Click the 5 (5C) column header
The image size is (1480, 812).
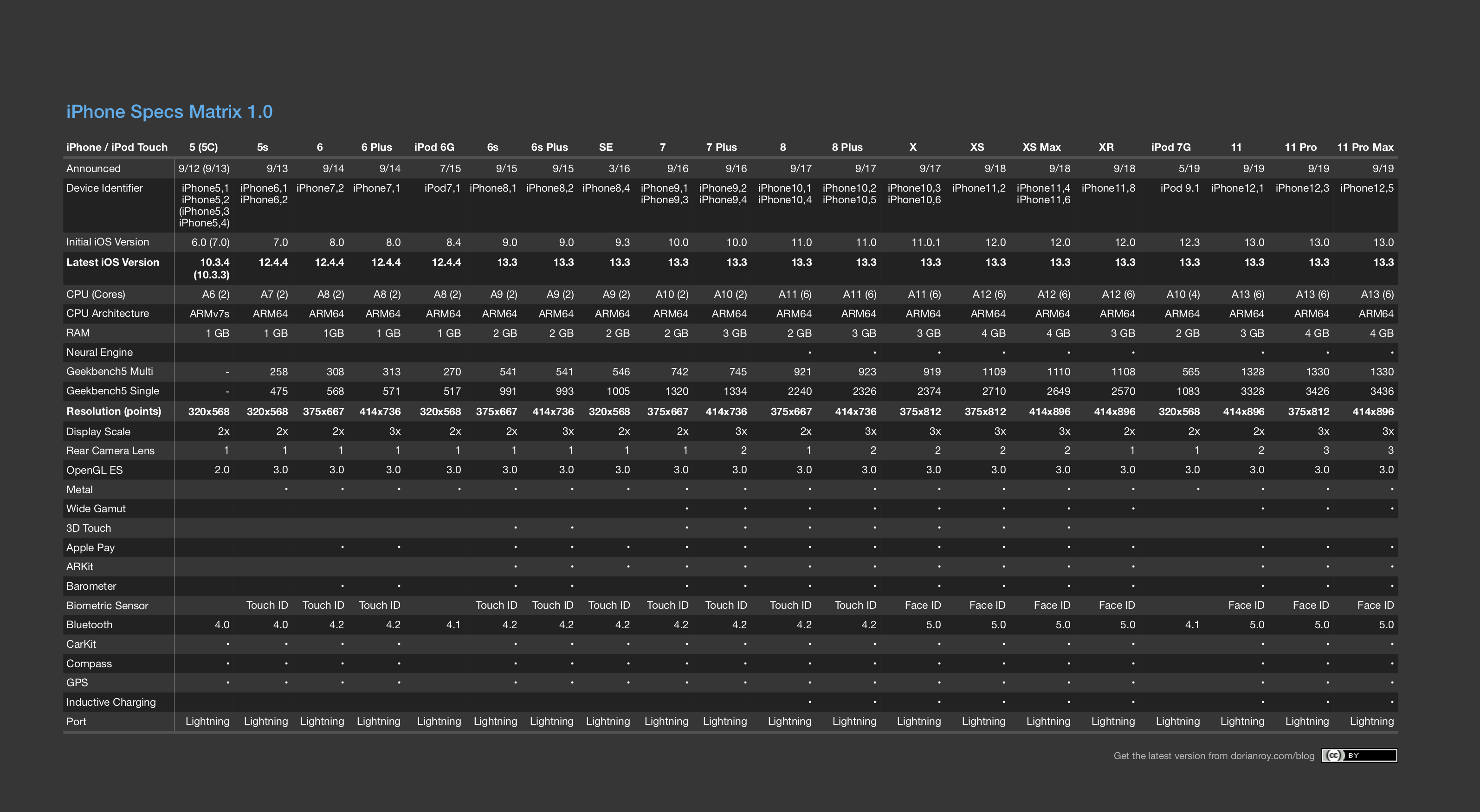pyautogui.click(x=203, y=147)
